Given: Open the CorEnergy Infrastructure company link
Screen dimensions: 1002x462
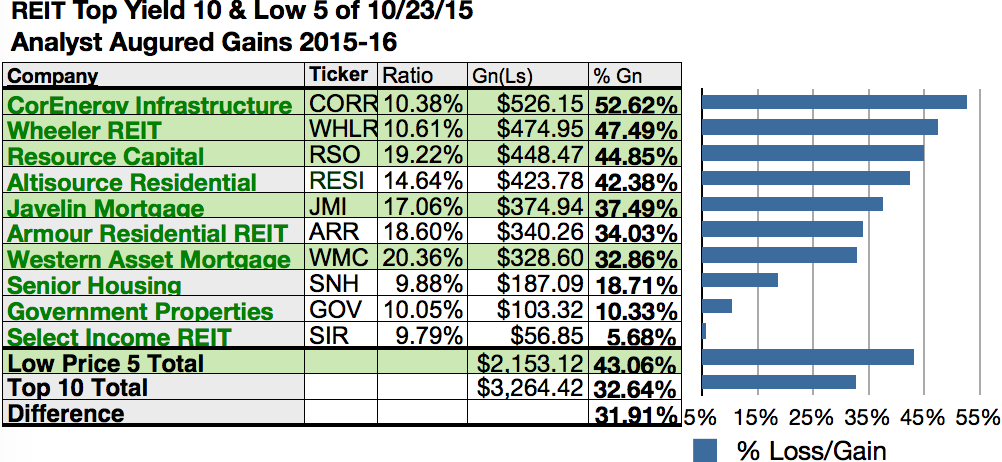Looking at the screenshot, I should click(x=150, y=105).
